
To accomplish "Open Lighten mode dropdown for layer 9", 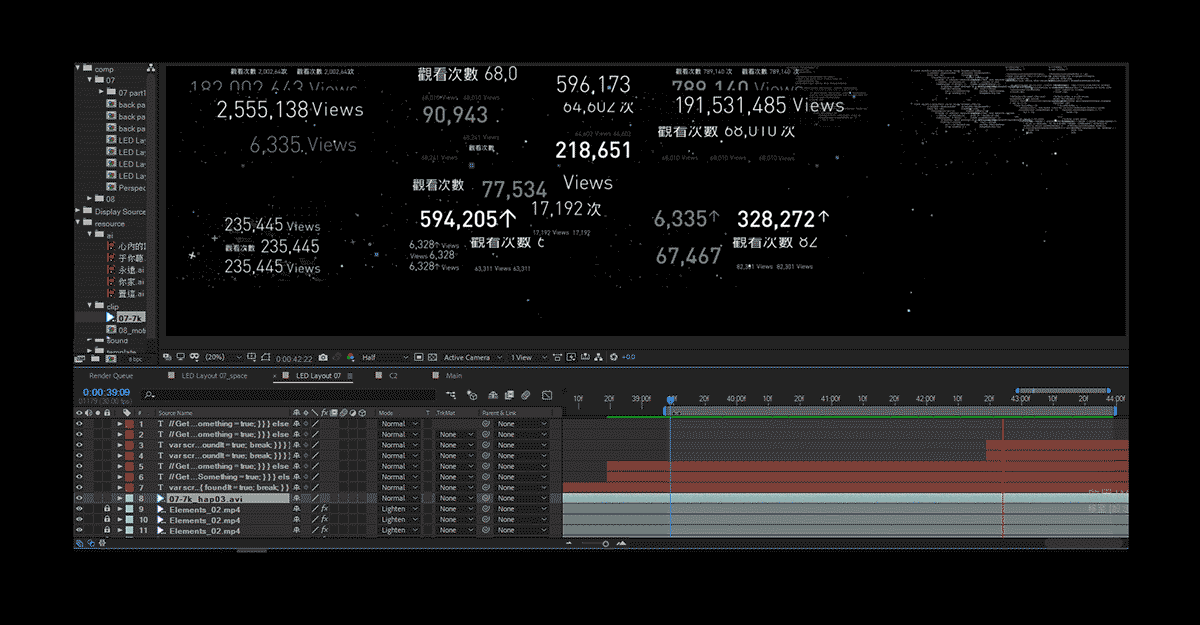I will coord(399,509).
